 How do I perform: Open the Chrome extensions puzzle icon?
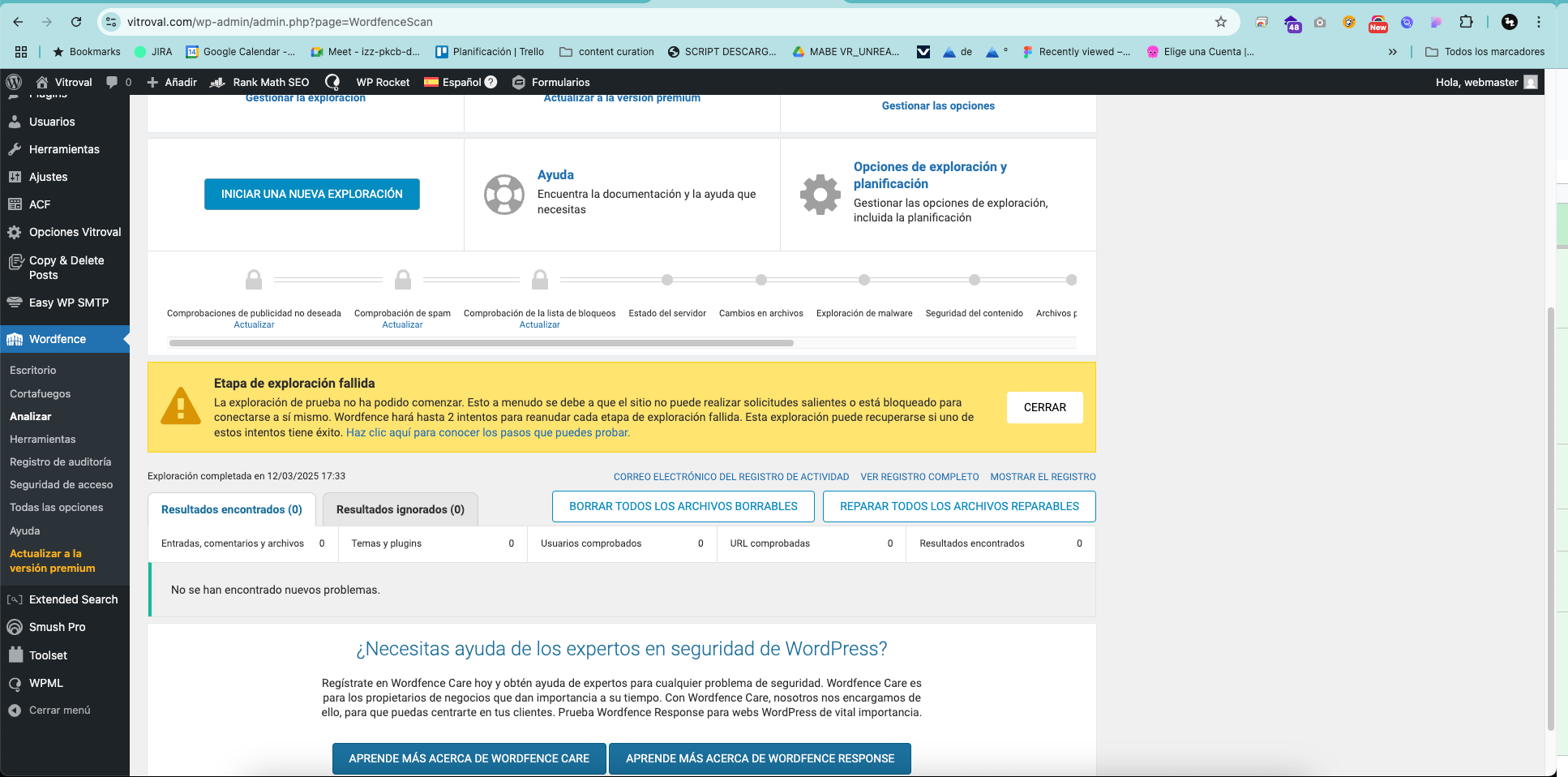coord(1466,22)
